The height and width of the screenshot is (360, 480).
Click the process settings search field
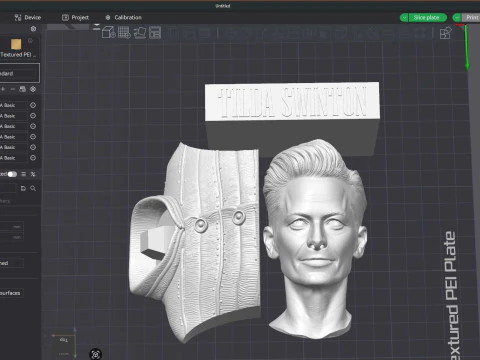click(x=8, y=188)
